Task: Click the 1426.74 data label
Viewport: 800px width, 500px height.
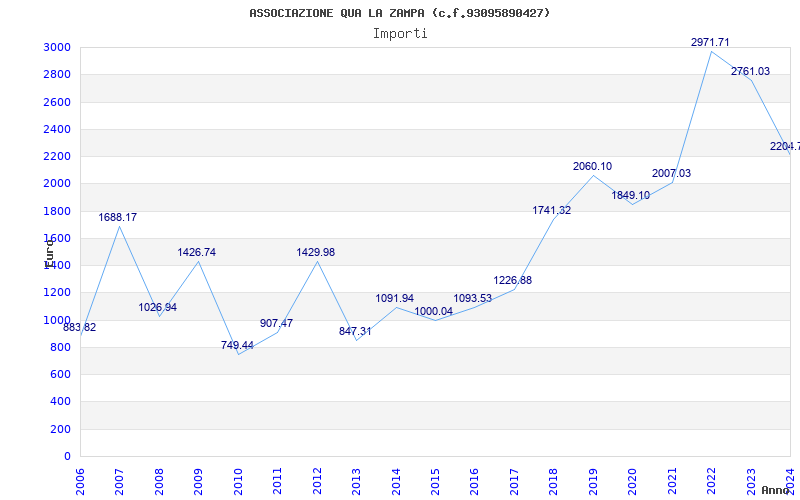Action: [x=196, y=253]
